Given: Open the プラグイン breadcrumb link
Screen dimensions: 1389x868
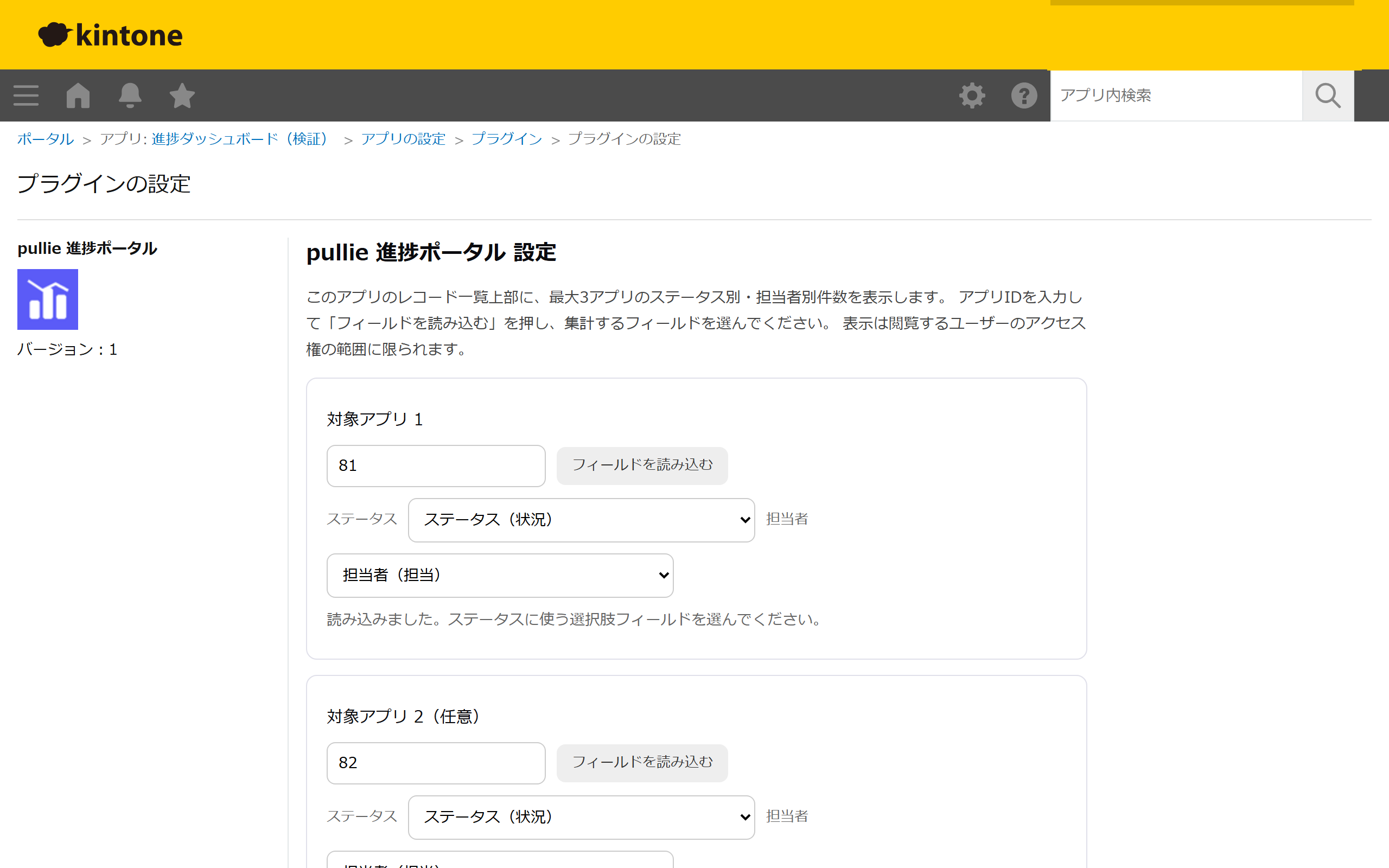Looking at the screenshot, I should pyautogui.click(x=506, y=139).
